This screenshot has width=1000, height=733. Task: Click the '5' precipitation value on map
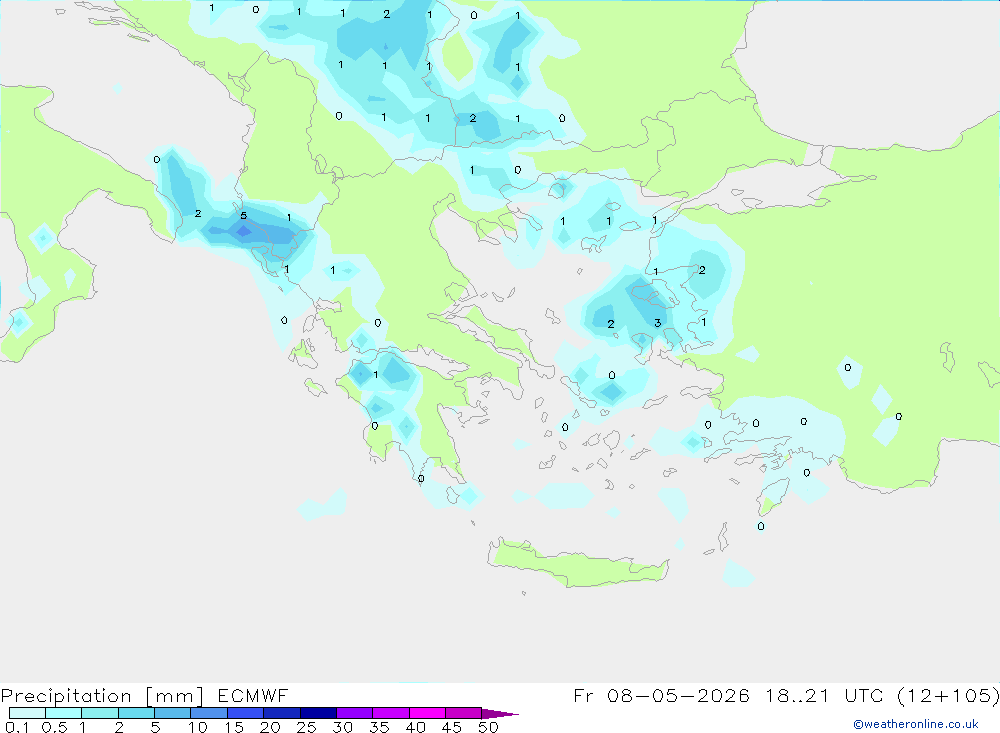pyautogui.click(x=243, y=216)
